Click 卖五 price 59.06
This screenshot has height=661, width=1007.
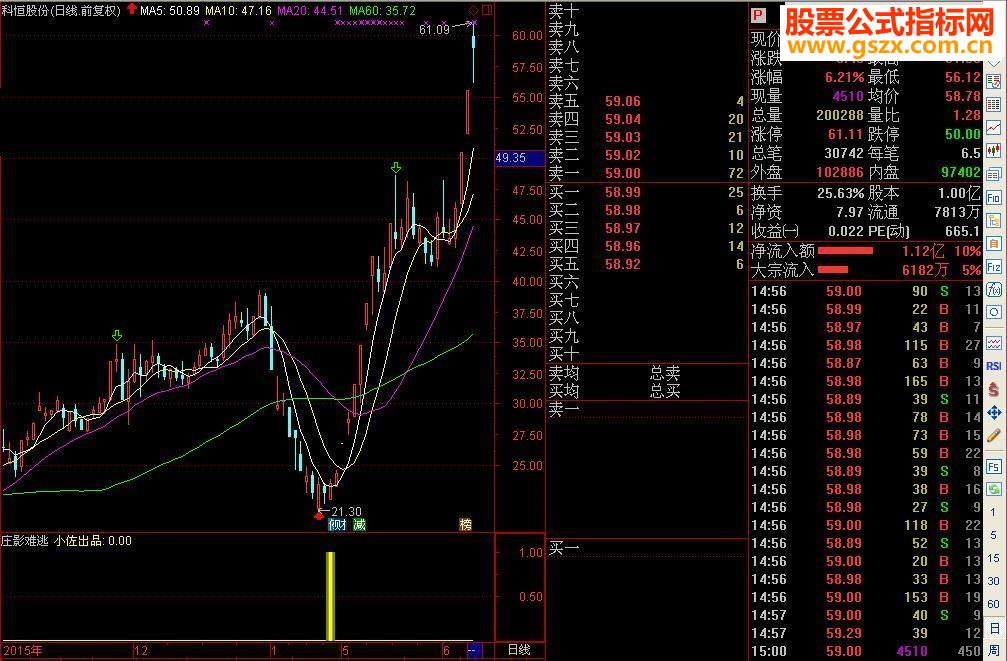[x=623, y=101]
